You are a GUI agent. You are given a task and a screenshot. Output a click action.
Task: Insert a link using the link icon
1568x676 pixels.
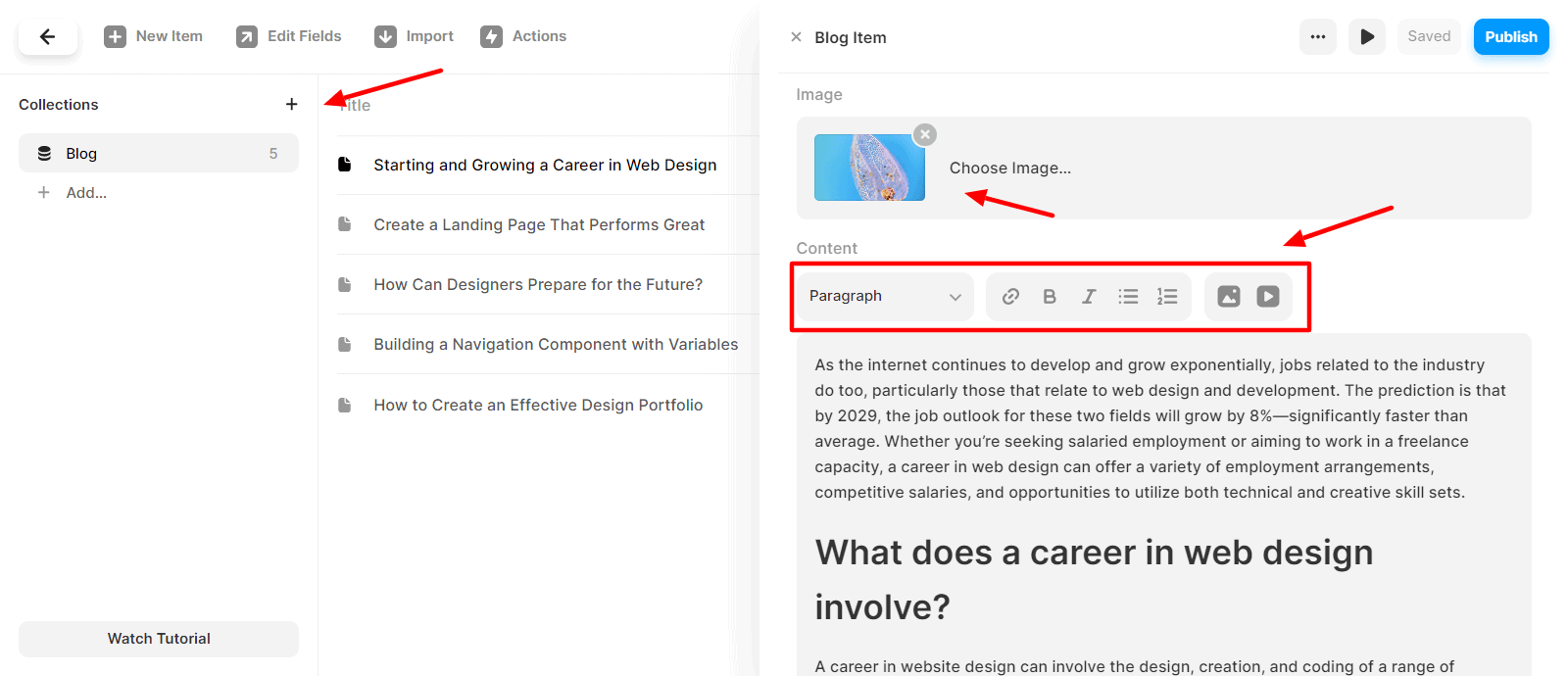(1010, 296)
